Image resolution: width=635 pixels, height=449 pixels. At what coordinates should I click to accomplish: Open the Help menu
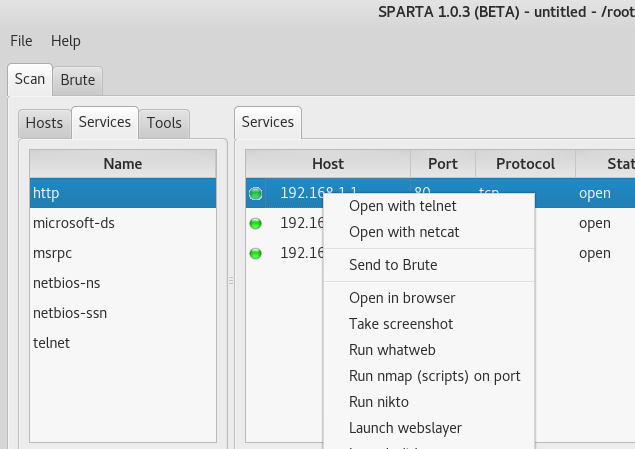click(66, 41)
